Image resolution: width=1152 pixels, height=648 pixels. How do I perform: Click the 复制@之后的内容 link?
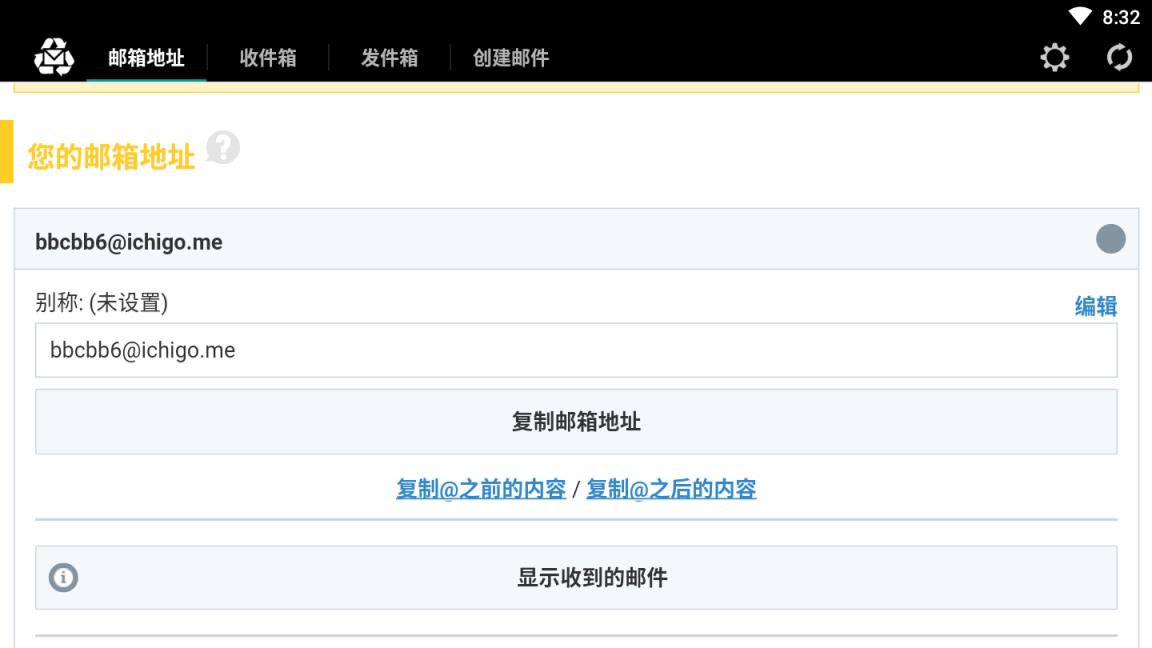671,489
